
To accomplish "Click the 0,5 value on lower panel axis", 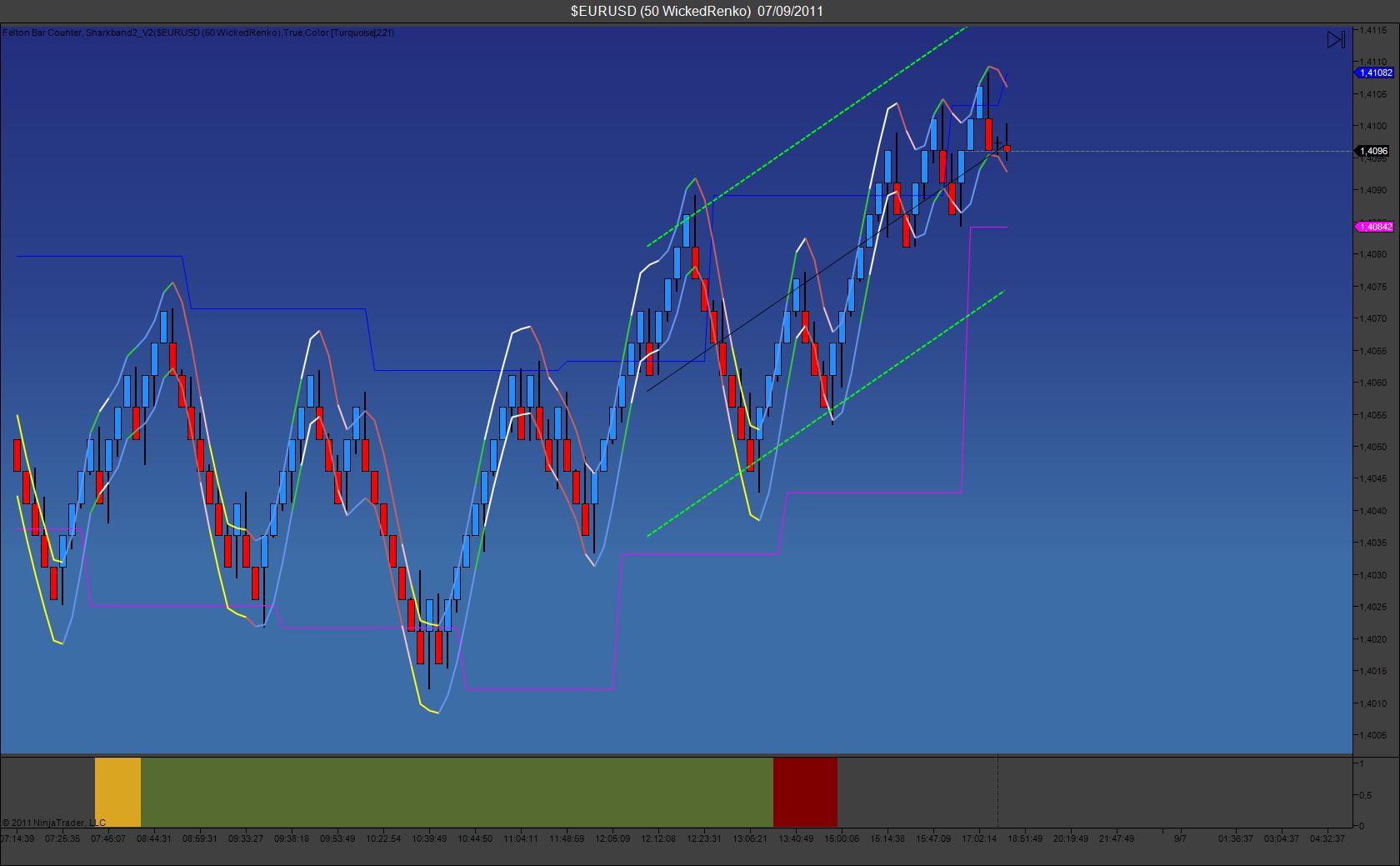I will point(1365,795).
